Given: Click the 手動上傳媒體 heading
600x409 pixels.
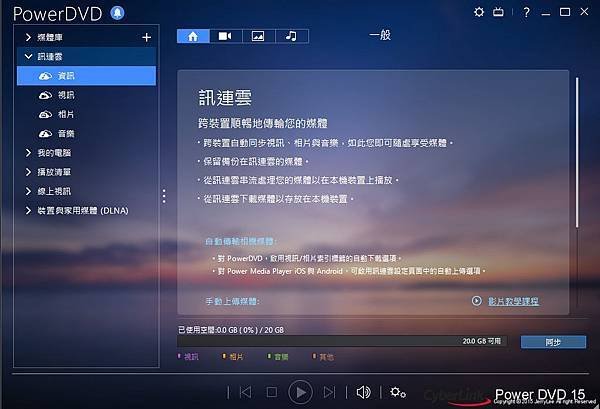Looking at the screenshot, I should point(232,301).
